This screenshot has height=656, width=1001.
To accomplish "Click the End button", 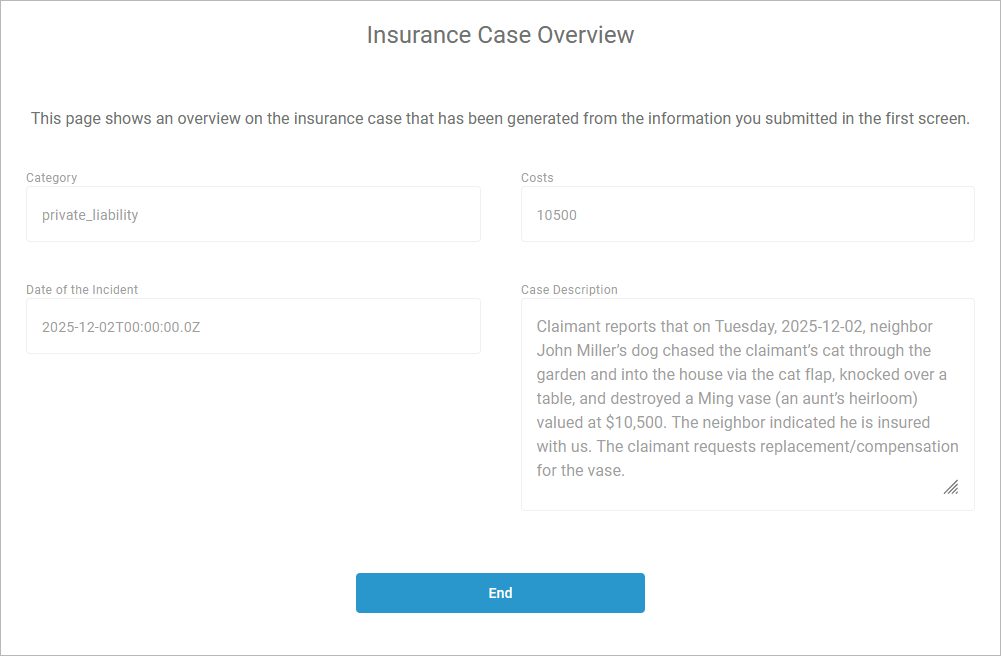I will (500, 593).
